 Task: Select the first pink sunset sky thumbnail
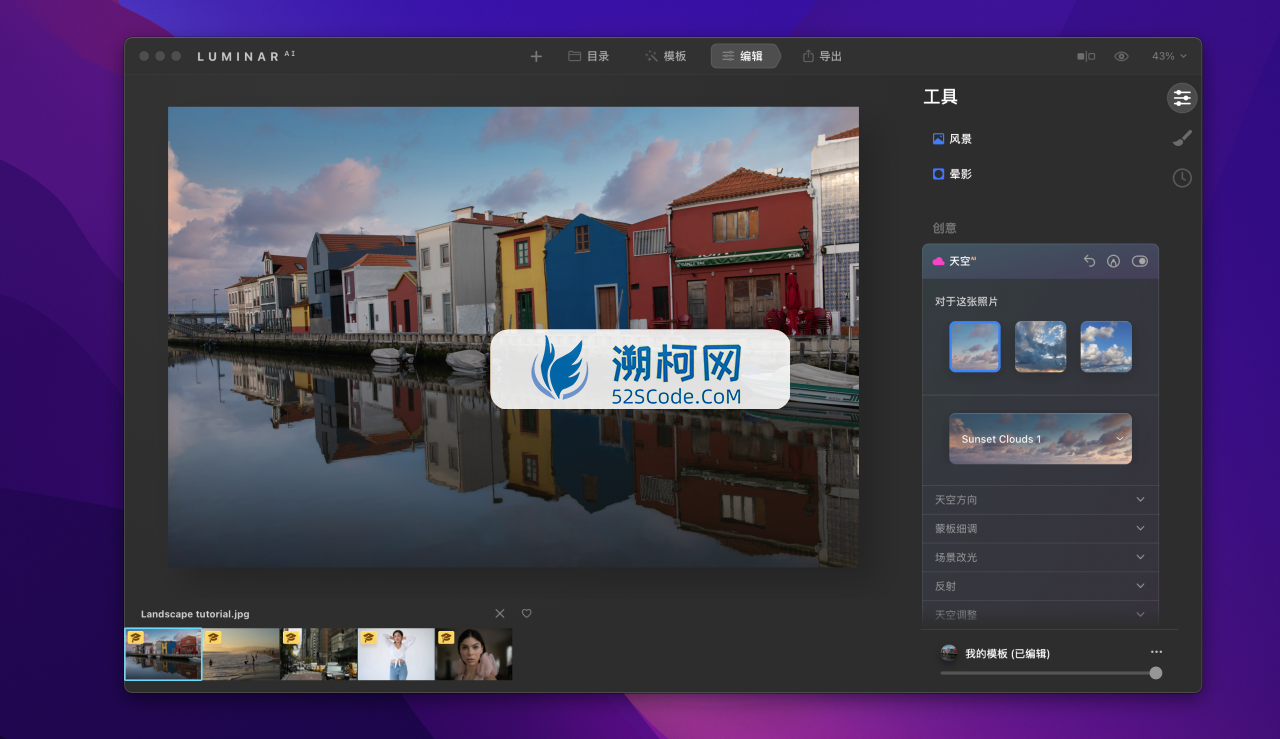pos(975,347)
